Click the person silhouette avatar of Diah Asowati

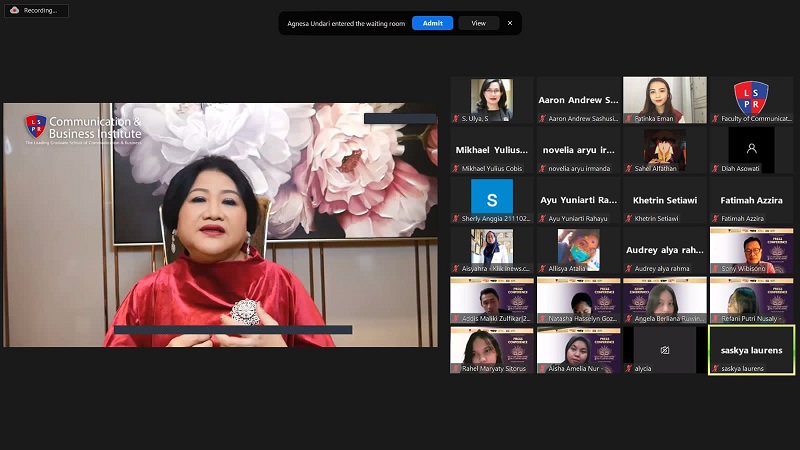751,148
